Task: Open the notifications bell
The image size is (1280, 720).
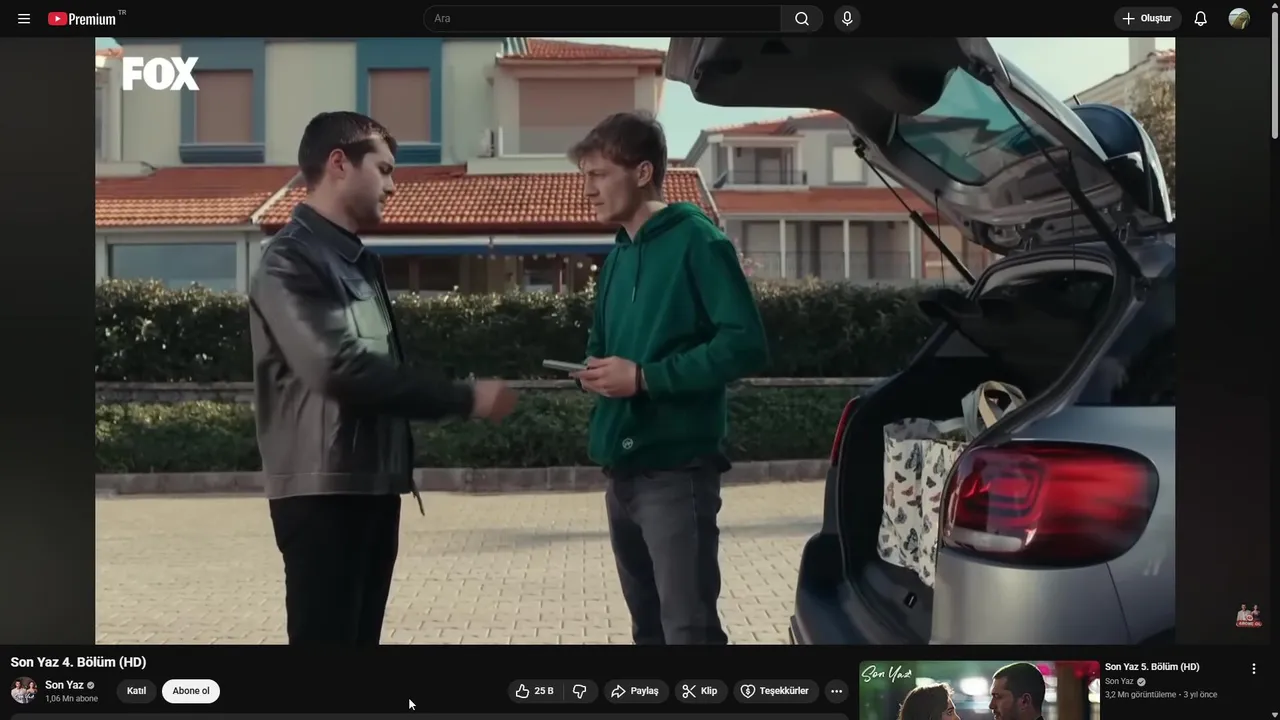Action: 1201,19
